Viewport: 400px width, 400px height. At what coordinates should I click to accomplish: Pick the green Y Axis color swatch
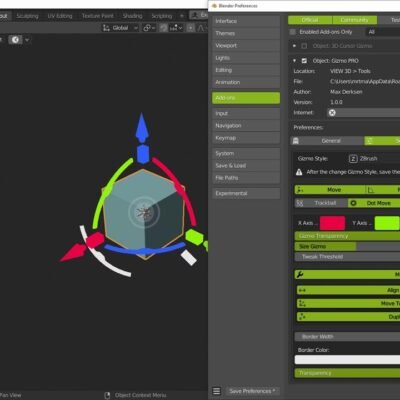(x=387, y=223)
